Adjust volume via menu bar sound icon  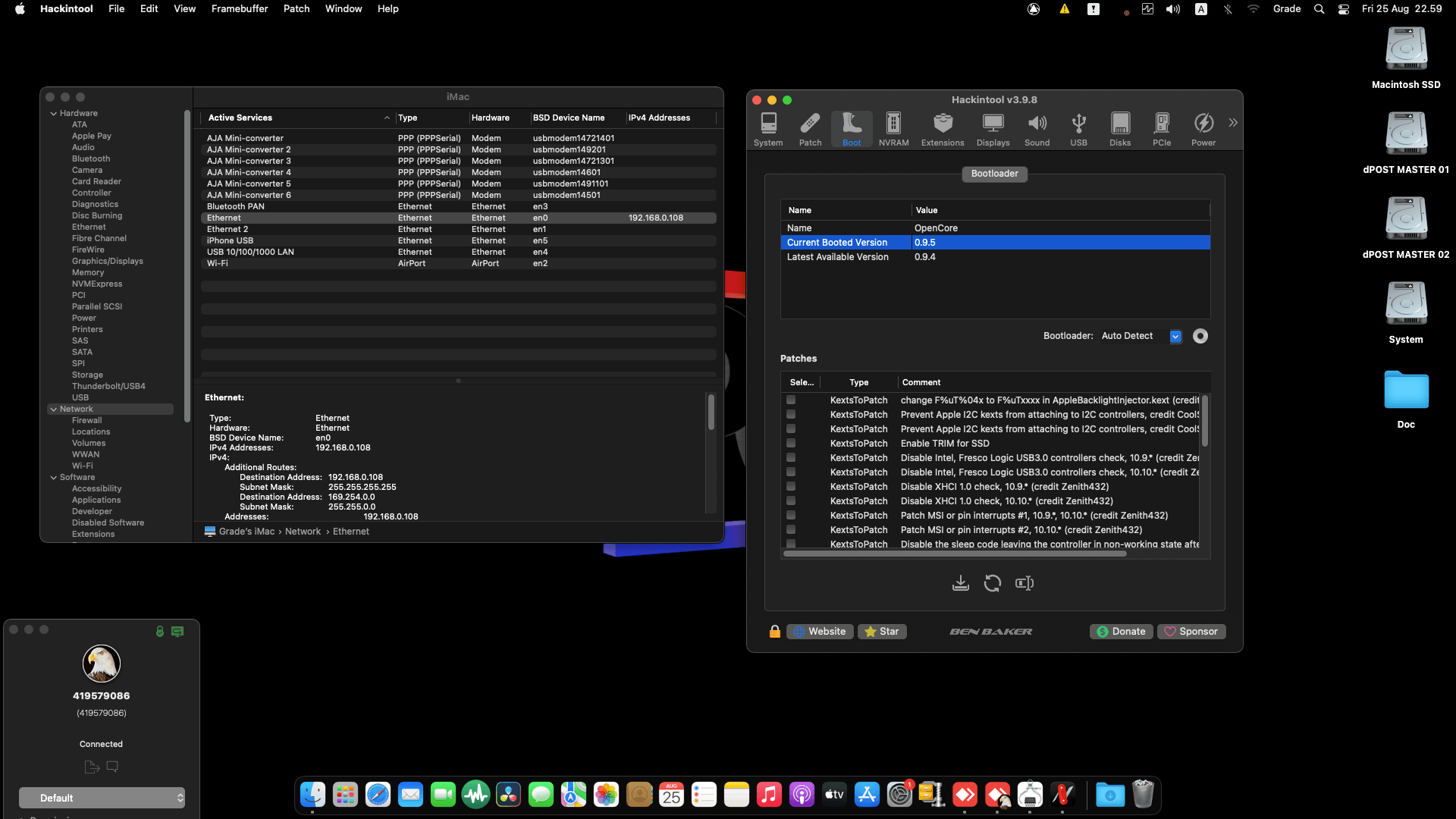click(x=1173, y=9)
